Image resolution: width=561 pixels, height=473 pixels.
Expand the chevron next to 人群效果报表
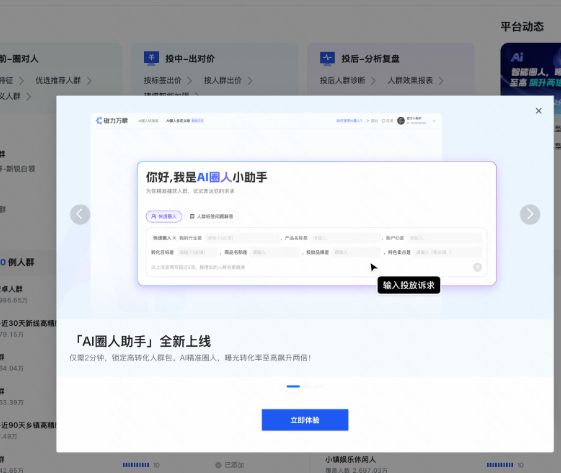(441, 81)
